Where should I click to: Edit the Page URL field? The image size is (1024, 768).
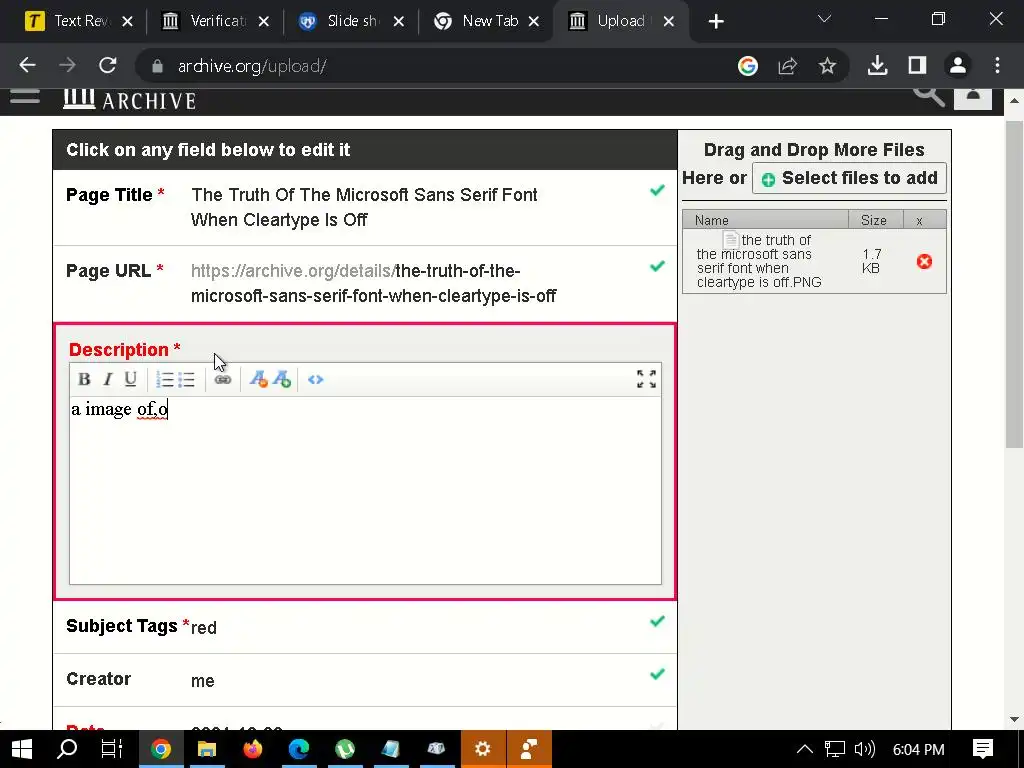(364, 283)
